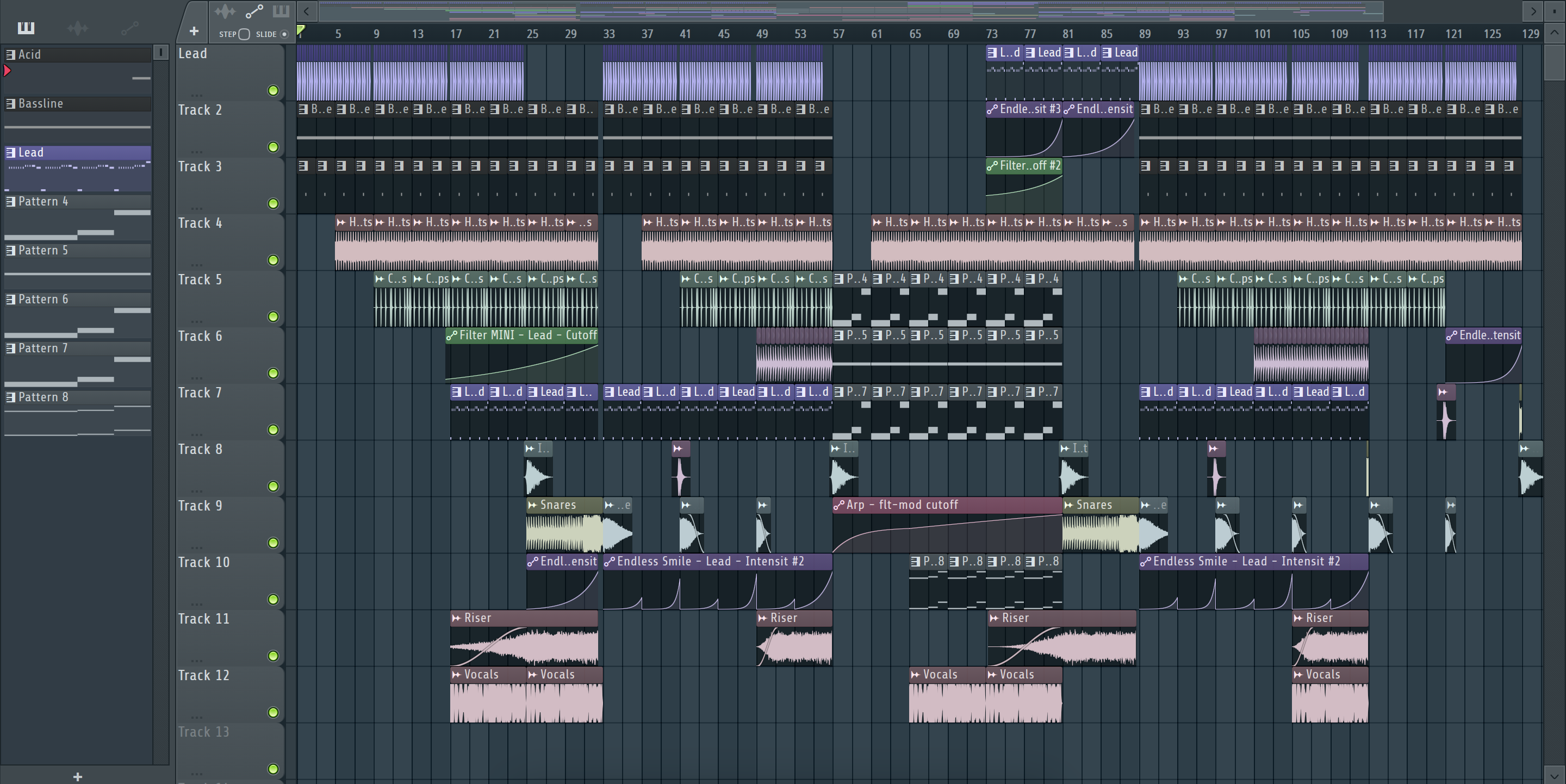Select the Track 9 header label
Image resolution: width=1566 pixels, height=784 pixels.
tap(200, 506)
